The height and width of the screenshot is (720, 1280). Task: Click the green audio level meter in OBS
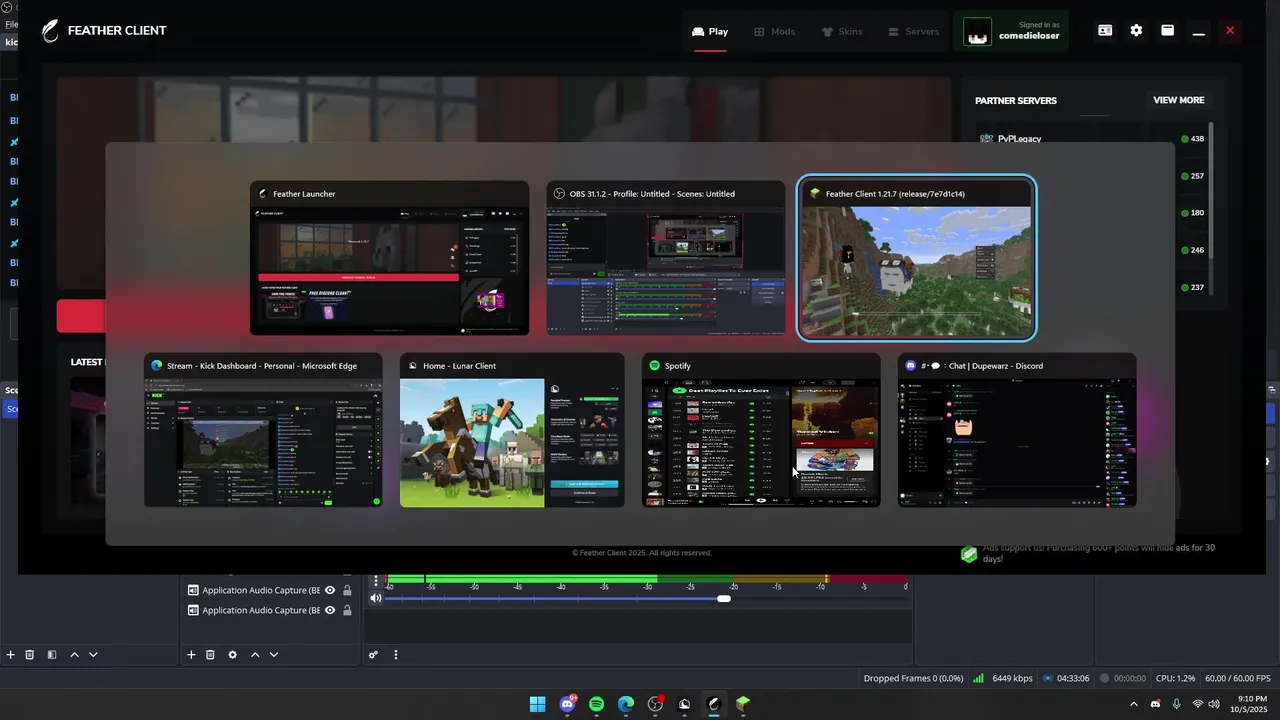pos(646,579)
